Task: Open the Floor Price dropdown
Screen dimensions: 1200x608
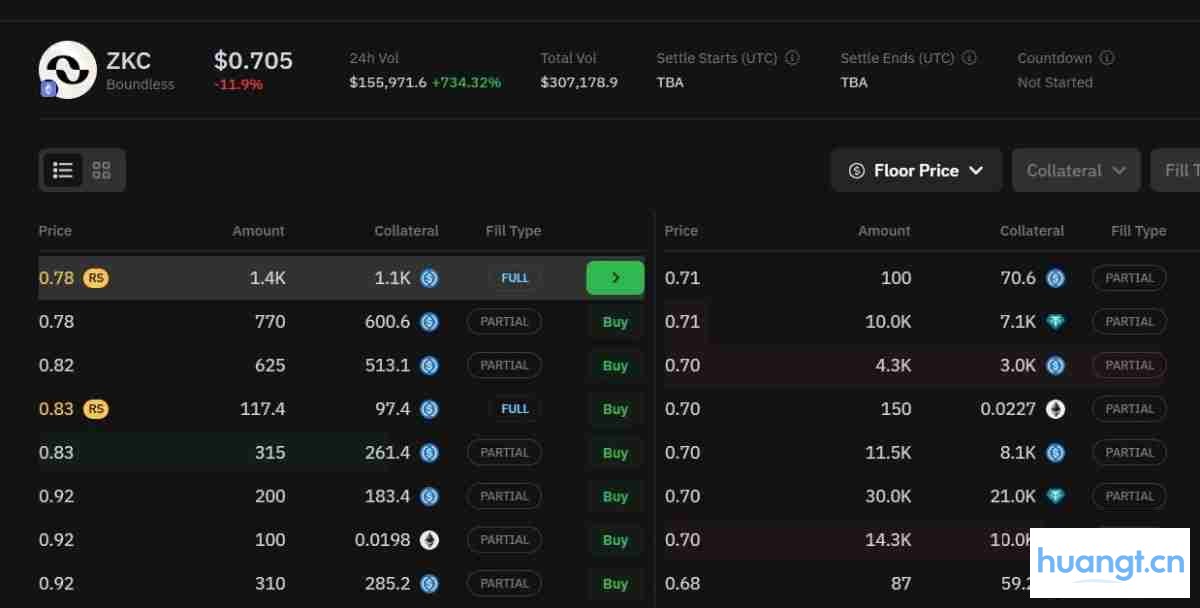Action: (916, 170)
